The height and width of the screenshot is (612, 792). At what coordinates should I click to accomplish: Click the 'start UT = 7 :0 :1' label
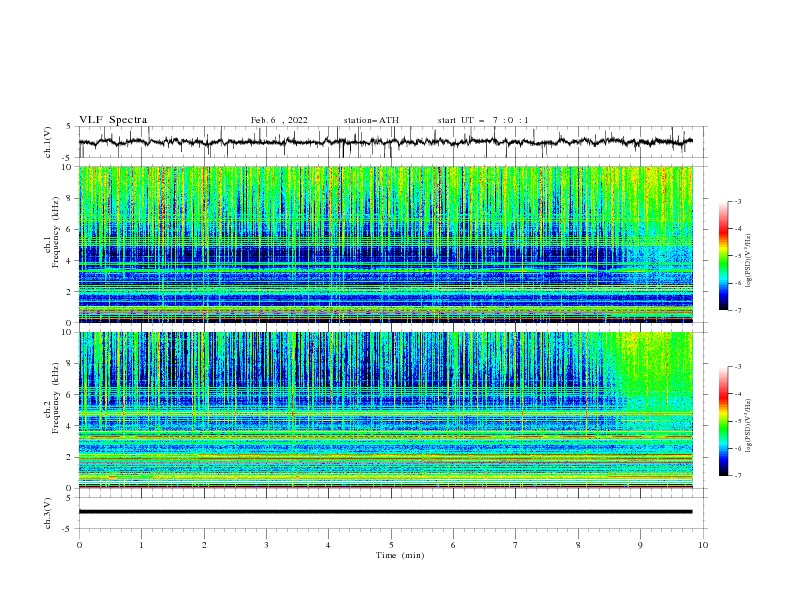pos(483,120)
